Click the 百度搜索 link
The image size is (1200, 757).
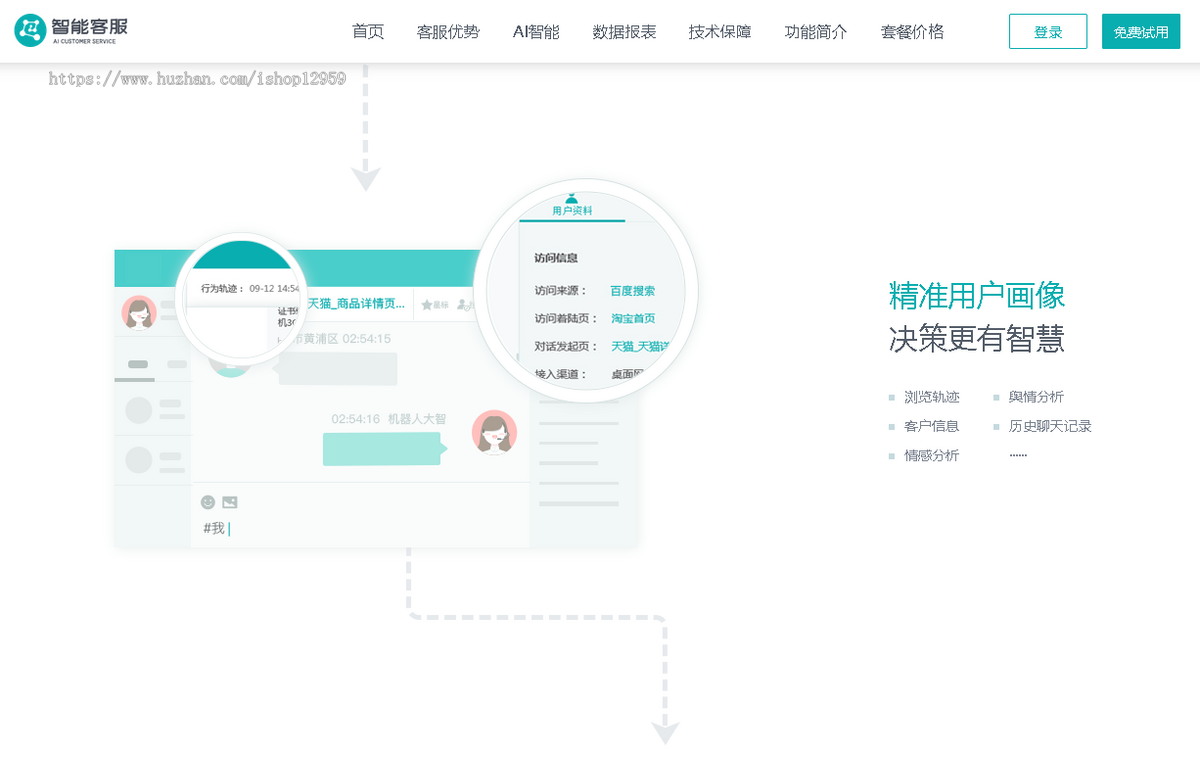coord(633,291)
